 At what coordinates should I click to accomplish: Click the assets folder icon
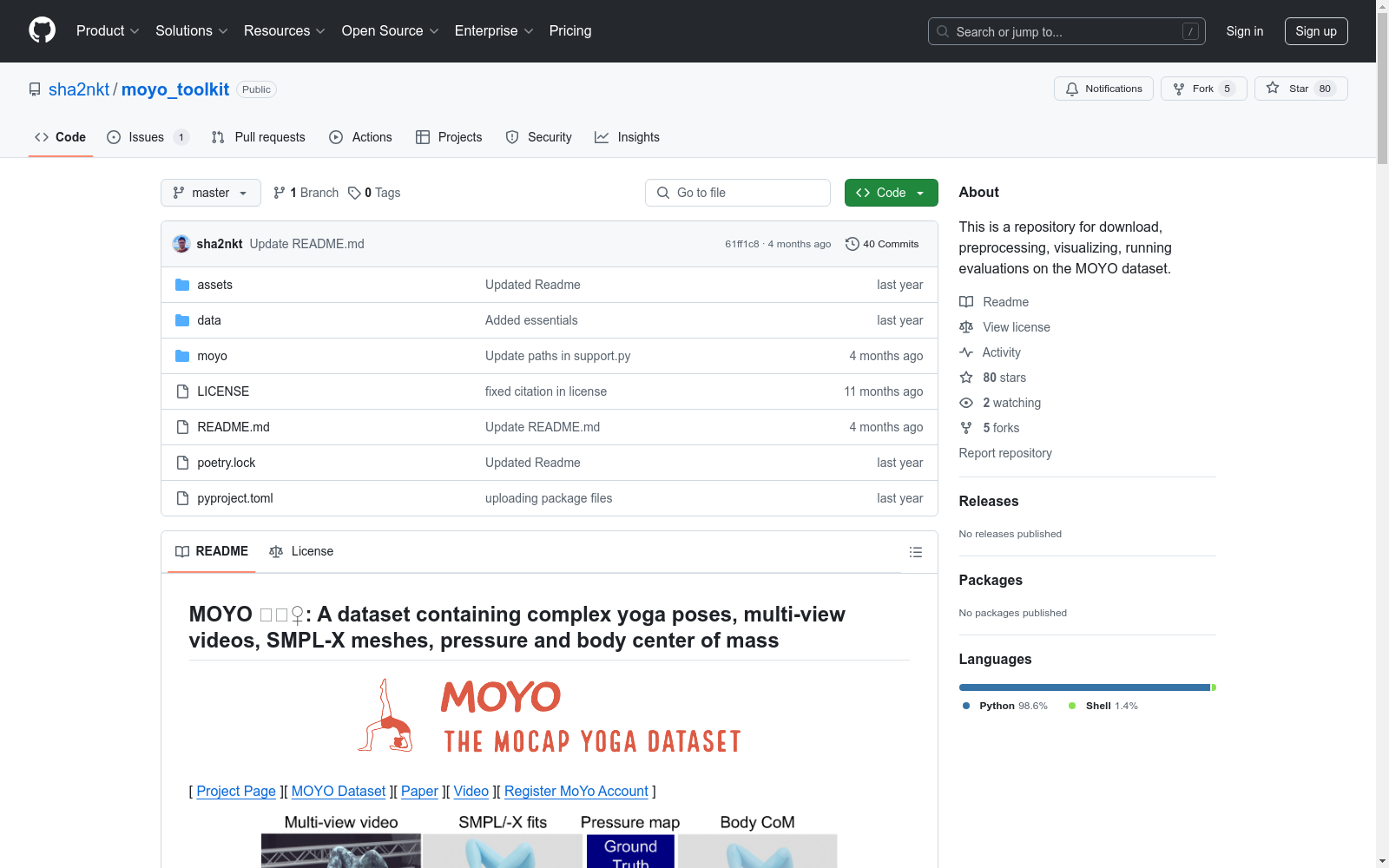[x=182, y=285]
